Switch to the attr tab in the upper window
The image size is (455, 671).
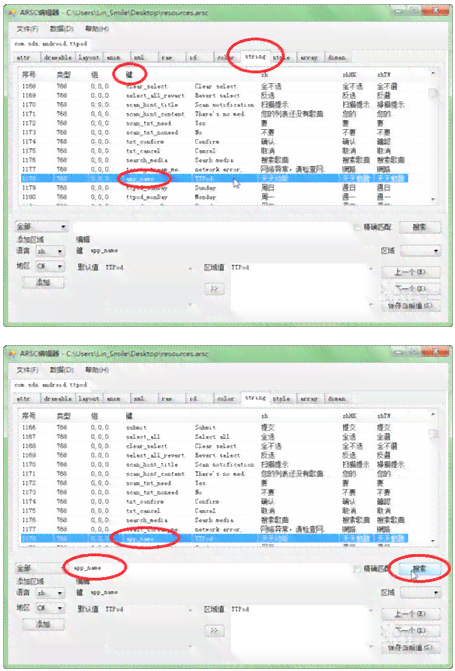tap(27, 57)
